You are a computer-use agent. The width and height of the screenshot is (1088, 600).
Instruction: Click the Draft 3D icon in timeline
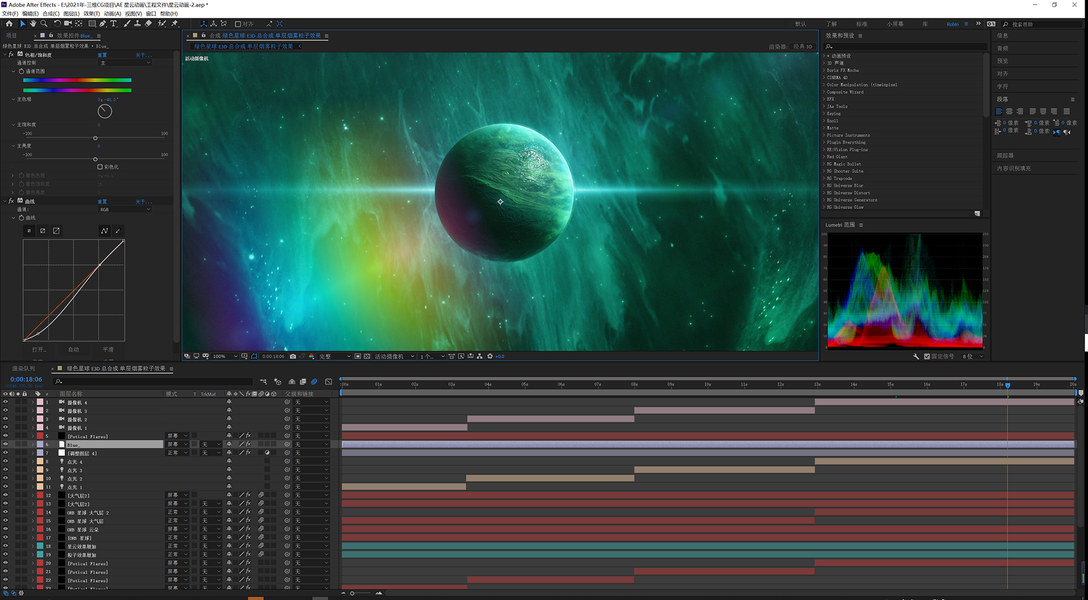tap(278, 382)
